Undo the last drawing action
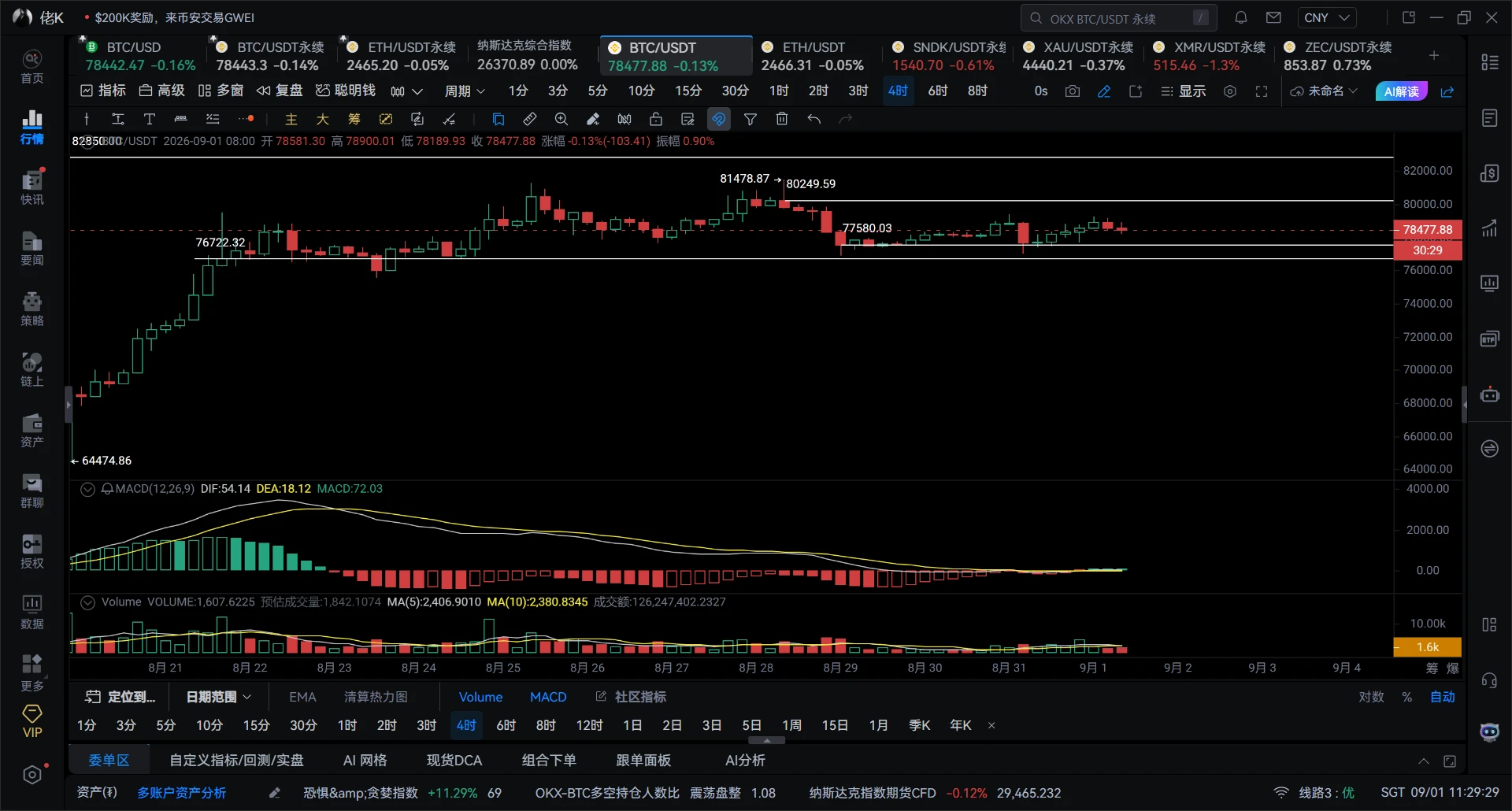The image size is (1512, 811). pos(813,119)
